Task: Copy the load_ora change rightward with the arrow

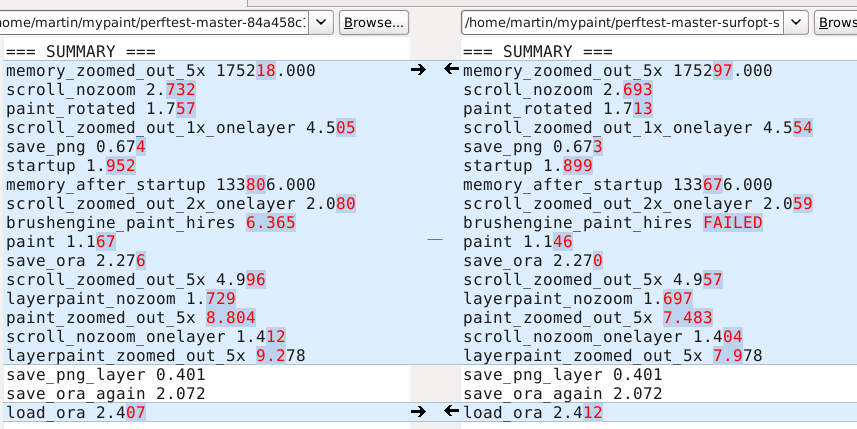Action: click(x=418, y=411)
